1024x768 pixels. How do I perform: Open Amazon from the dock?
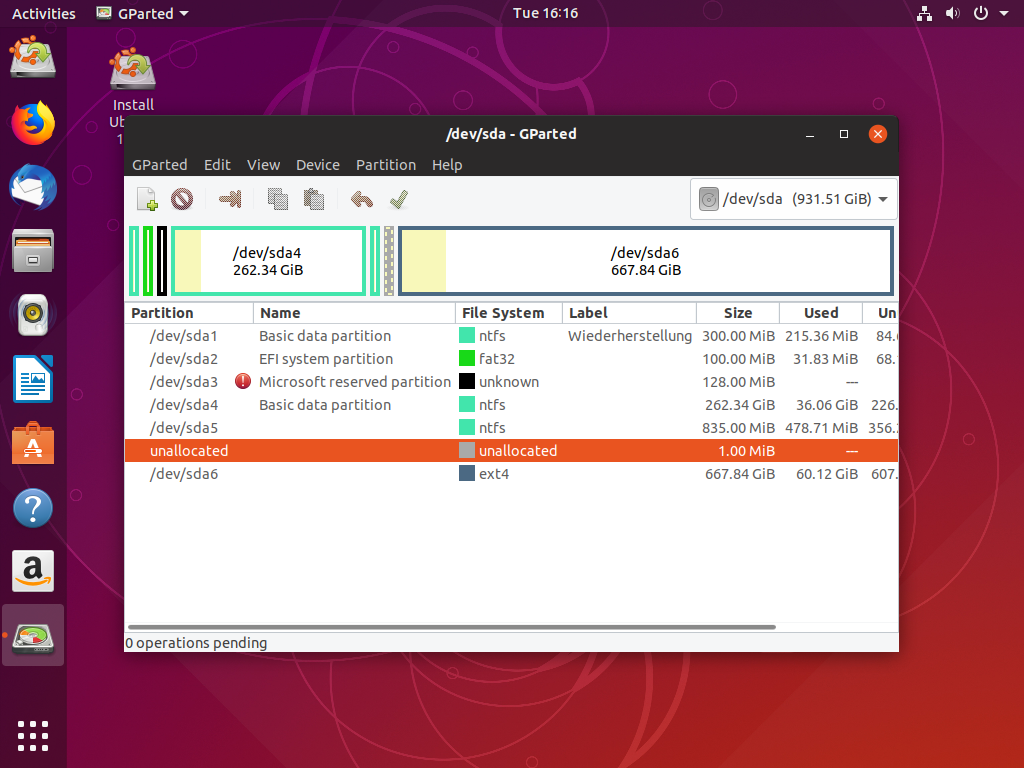tap(33, 571)
